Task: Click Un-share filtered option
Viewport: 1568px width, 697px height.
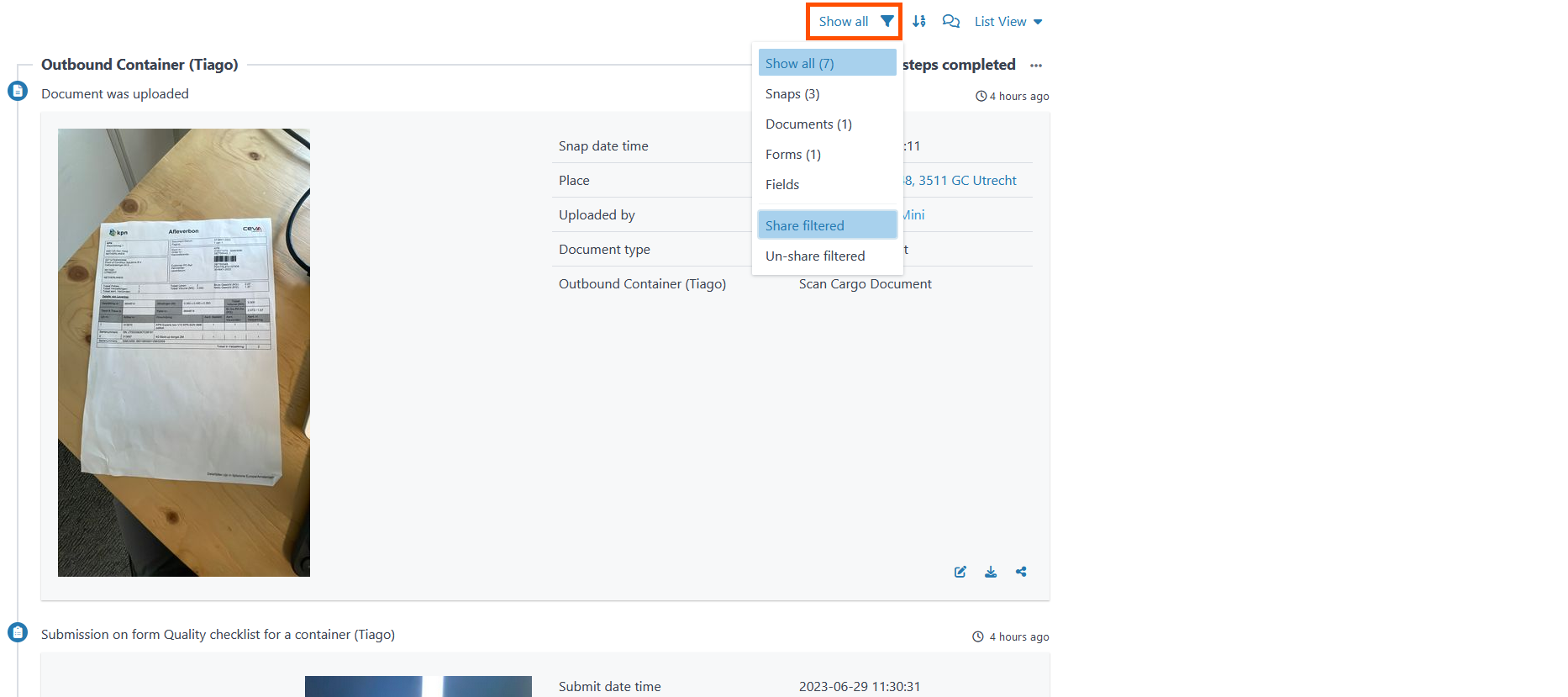Action: [827, 256]
